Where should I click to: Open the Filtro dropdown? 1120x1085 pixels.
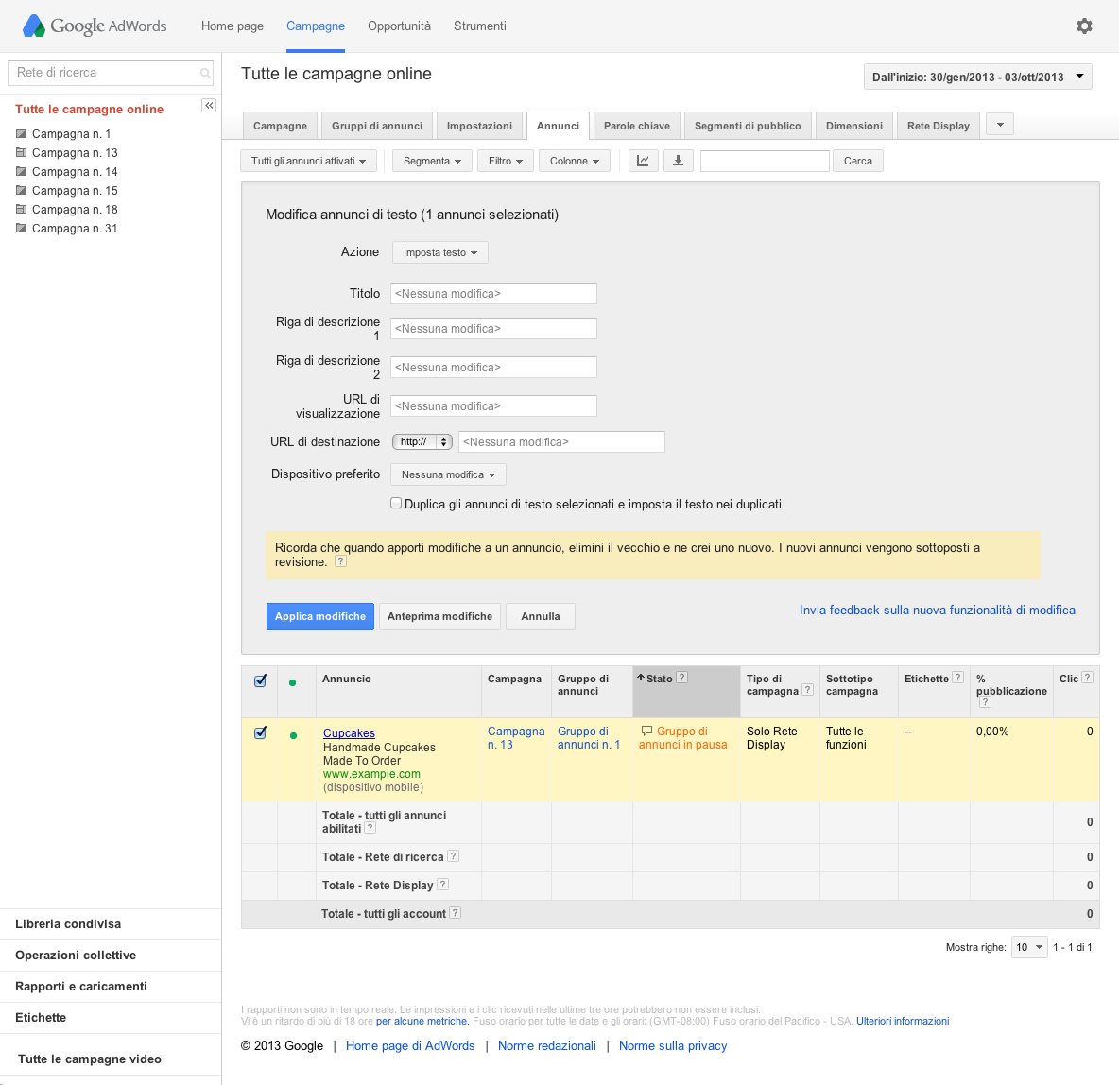[505, 161]
